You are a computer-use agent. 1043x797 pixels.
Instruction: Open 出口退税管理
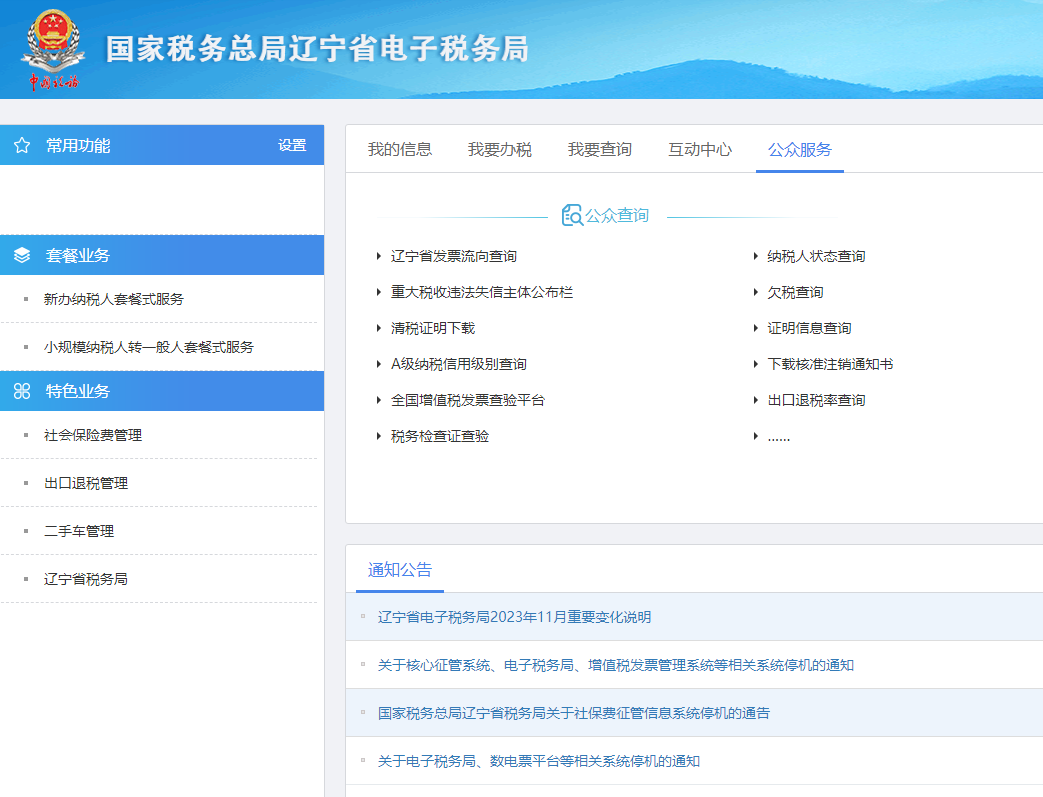[86, 483]
